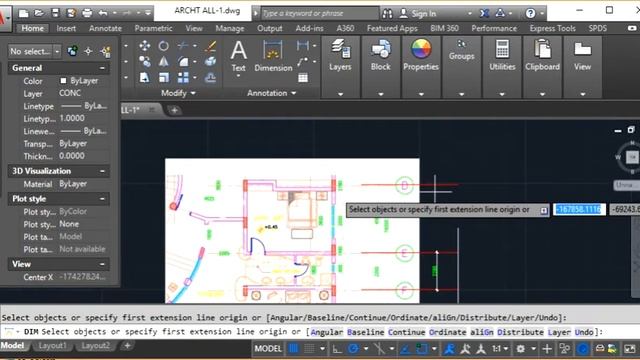Viewport: 640px width, 360px height.
Task: Expand the Layers panel dropdown arrow
Action: tap(340, 94)
